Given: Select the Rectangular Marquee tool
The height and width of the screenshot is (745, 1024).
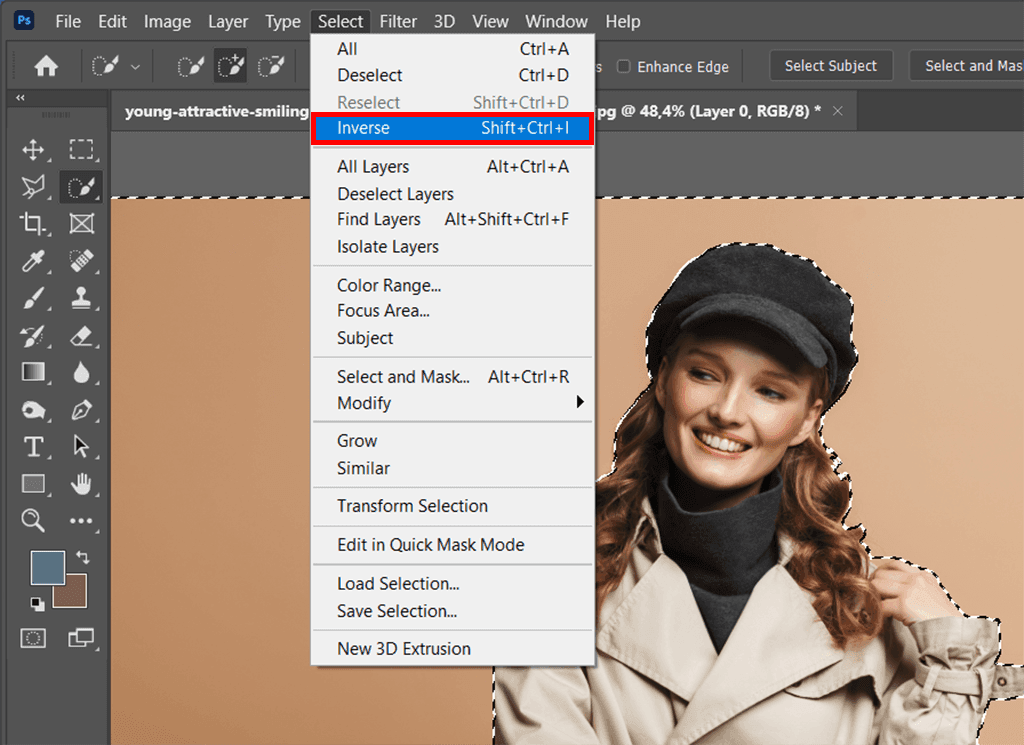Looking at the screenshot, I should [x=82, y=150].
